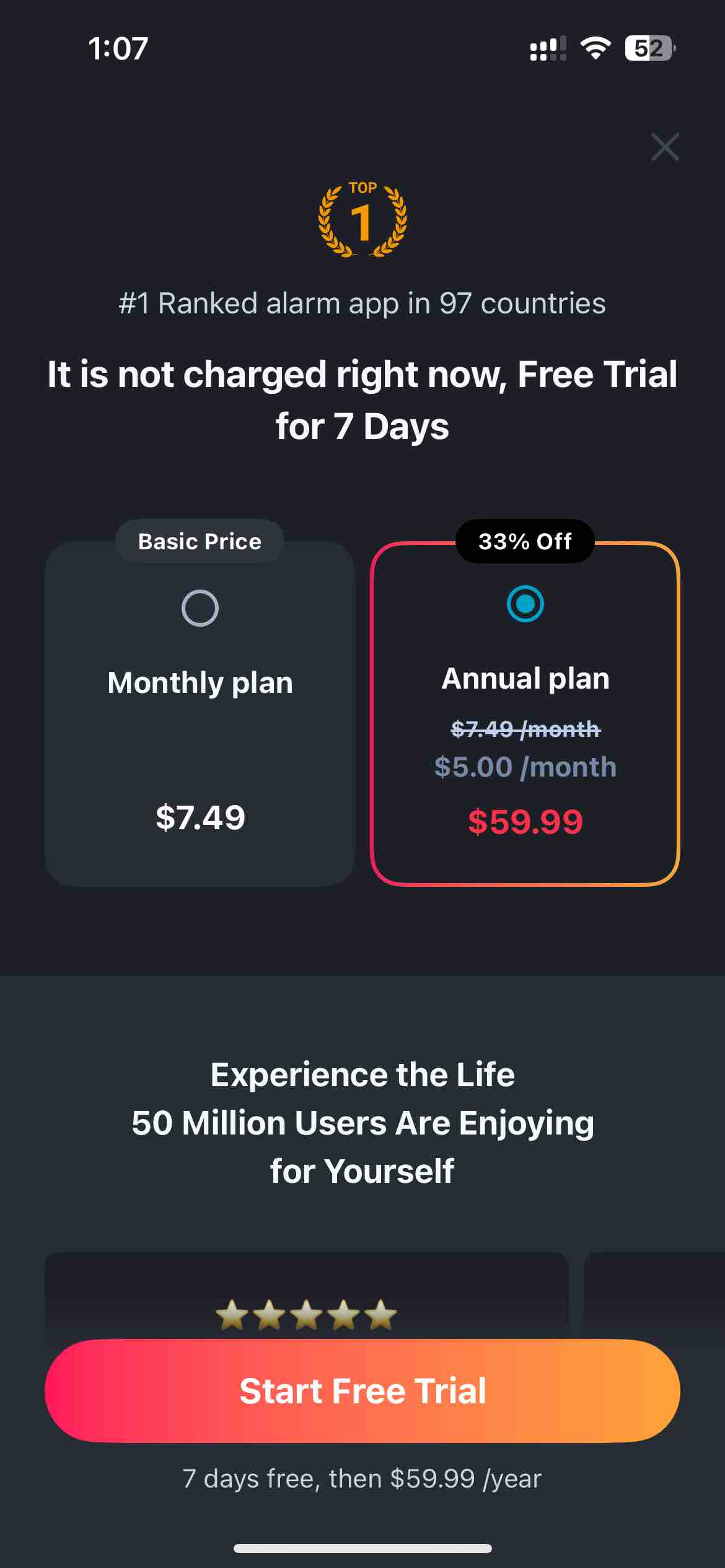Tap the 7 days free pricing note
This screenshot has height=1568, width=725.
[362, 1479]
